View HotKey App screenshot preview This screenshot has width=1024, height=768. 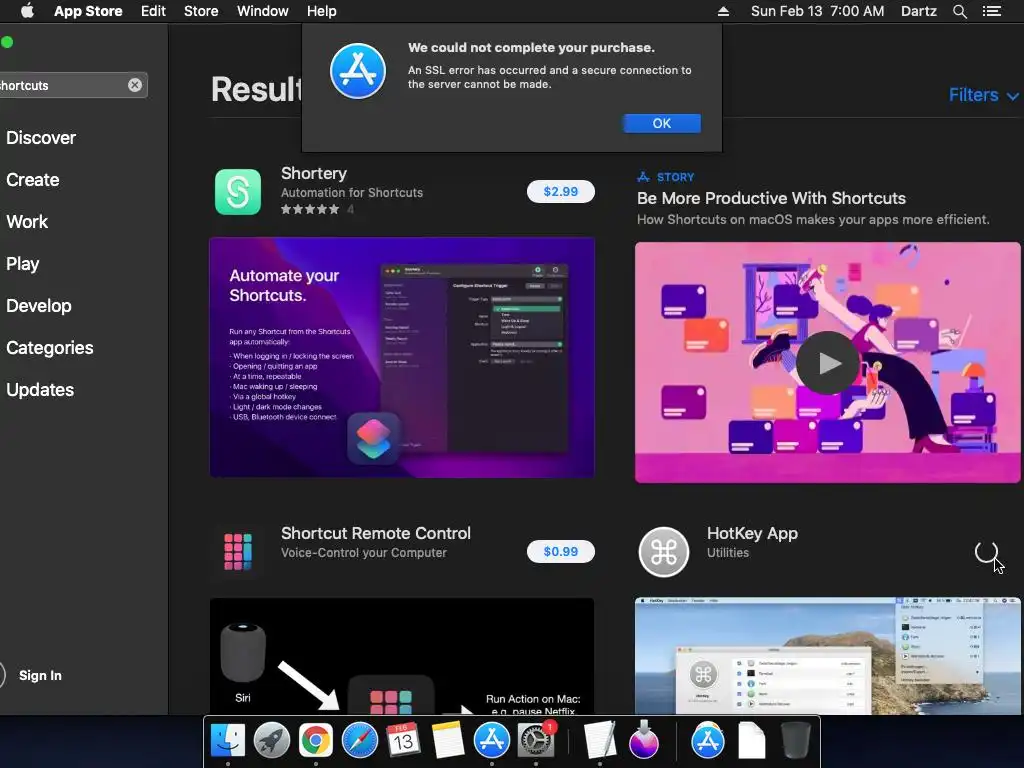pyautogui.click(x=827, y=656)
